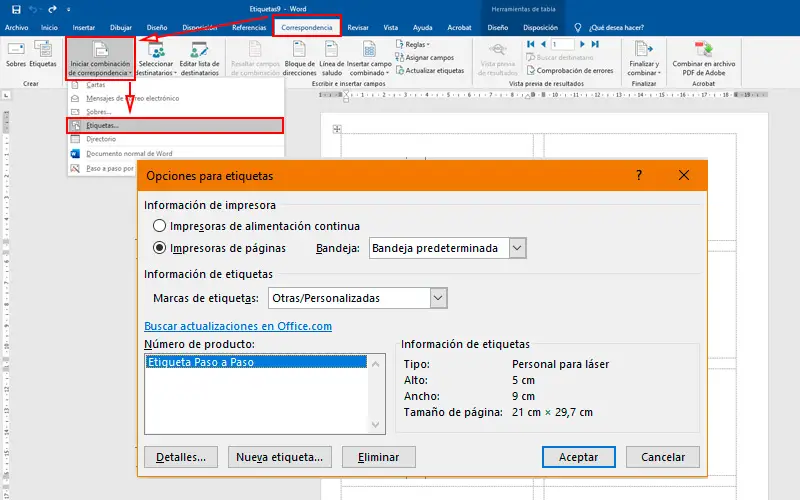Click the Aceptar button

pyautogui.click(x=579, y=457)
